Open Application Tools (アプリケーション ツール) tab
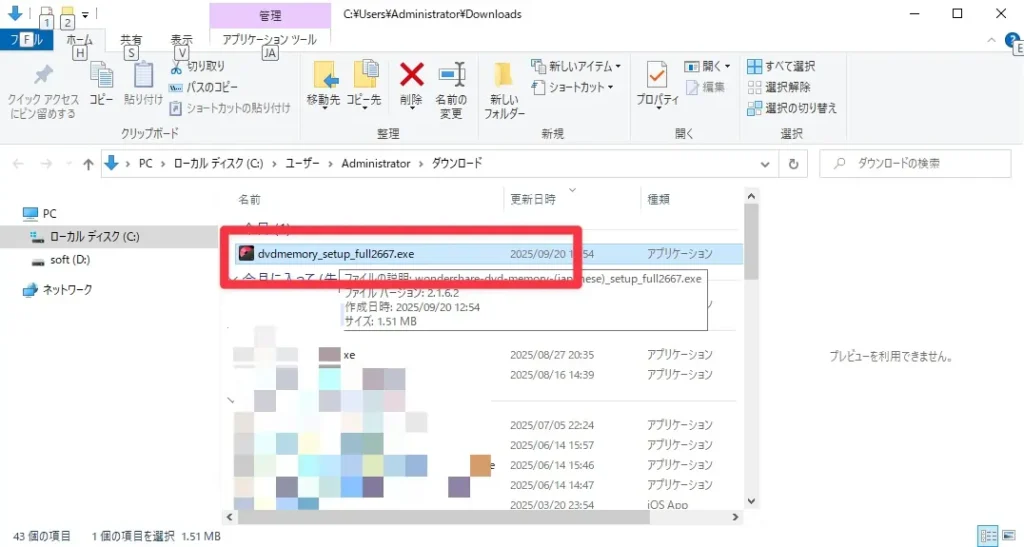 270,40
